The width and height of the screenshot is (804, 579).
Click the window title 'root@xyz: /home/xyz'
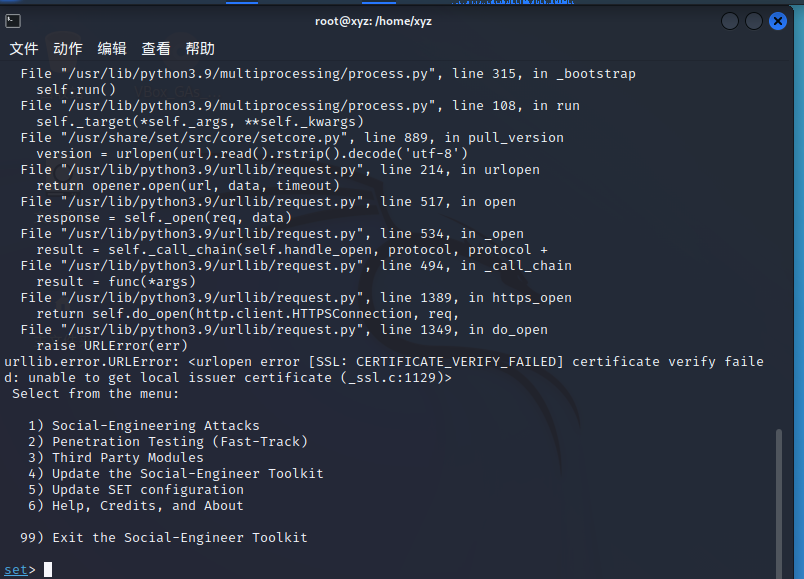click(373, 21)
